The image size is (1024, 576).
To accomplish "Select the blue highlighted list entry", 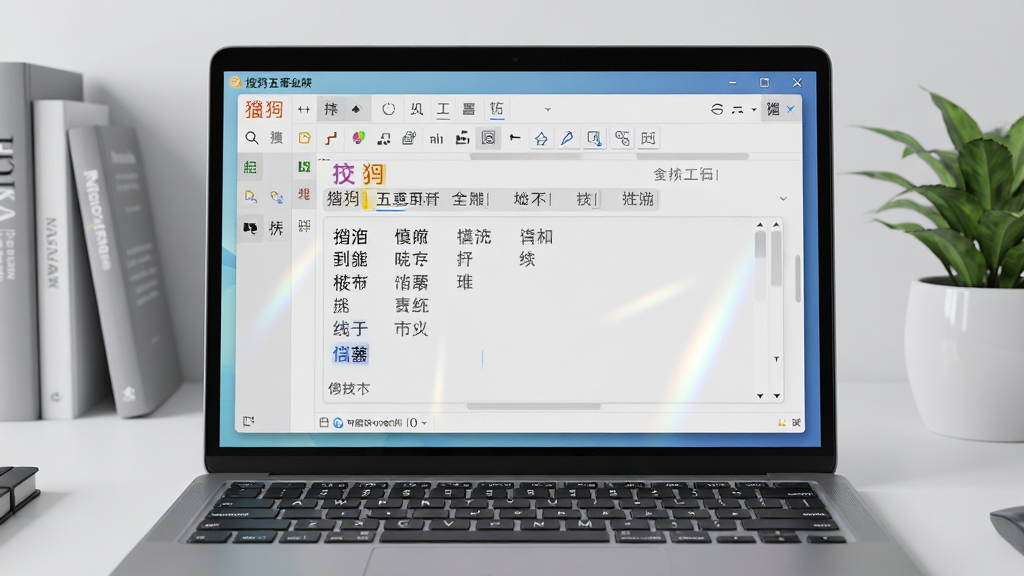I will (351, 355).
